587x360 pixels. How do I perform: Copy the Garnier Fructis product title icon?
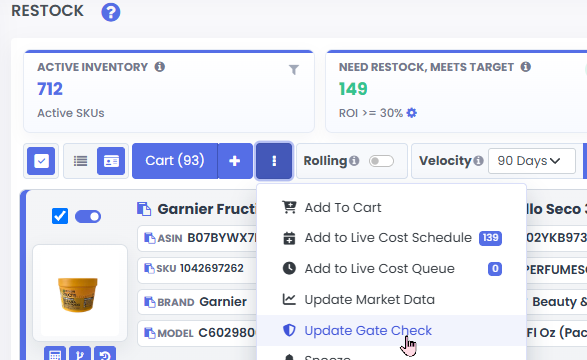[x=144, y=209]
